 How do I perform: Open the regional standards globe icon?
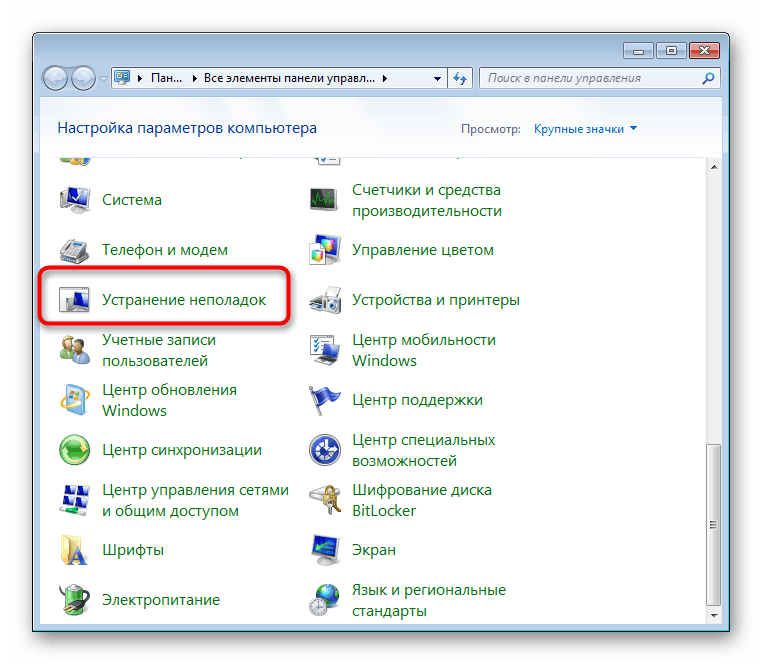pyautogui.click(x=325, y=600)
